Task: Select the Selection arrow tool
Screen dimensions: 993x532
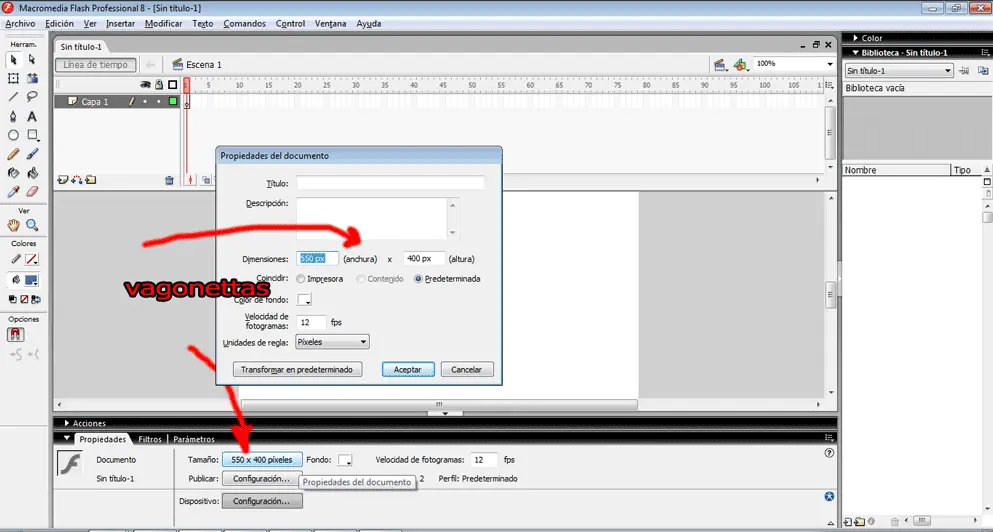Action: click(13, 60)
